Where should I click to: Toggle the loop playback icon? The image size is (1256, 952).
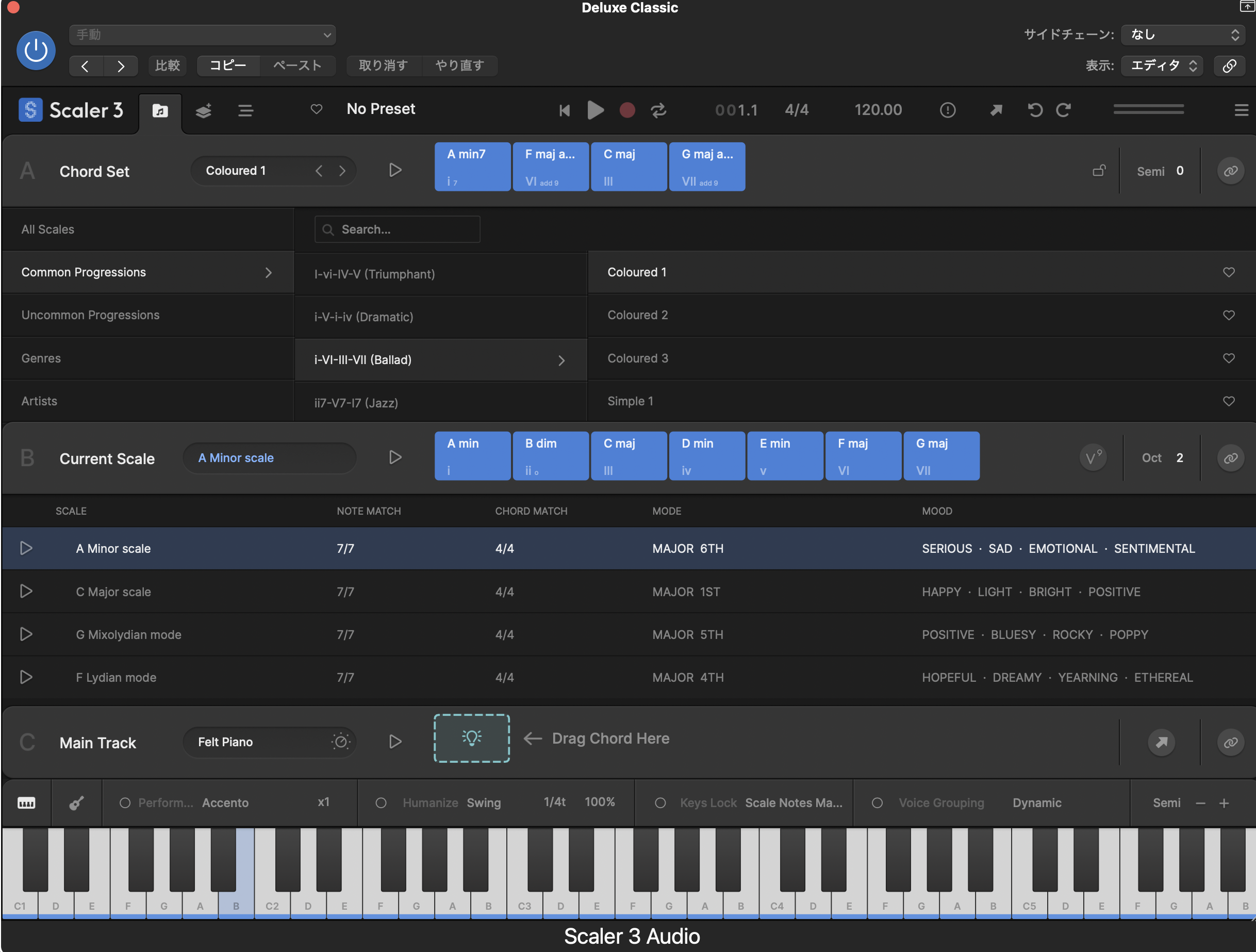click(658, 110)
